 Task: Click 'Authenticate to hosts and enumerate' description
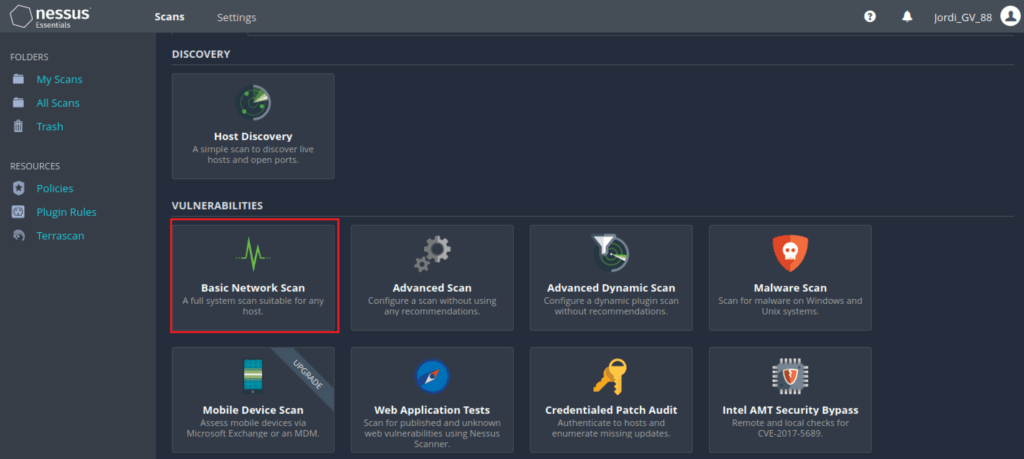[611, 428]
